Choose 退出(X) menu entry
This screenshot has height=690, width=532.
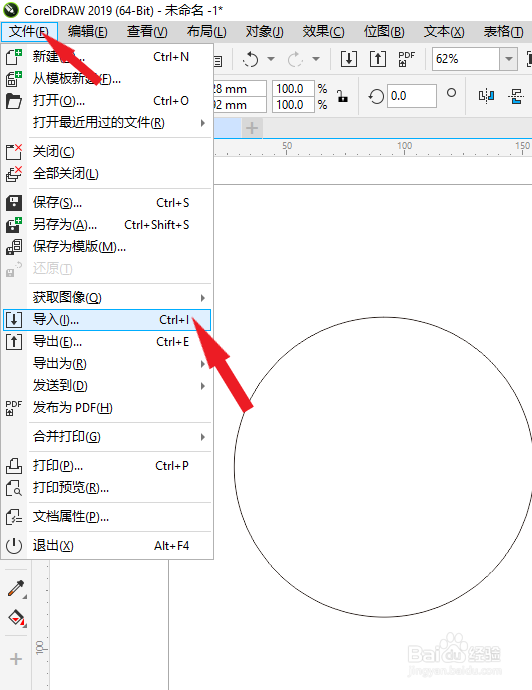(x=107, y=546)
